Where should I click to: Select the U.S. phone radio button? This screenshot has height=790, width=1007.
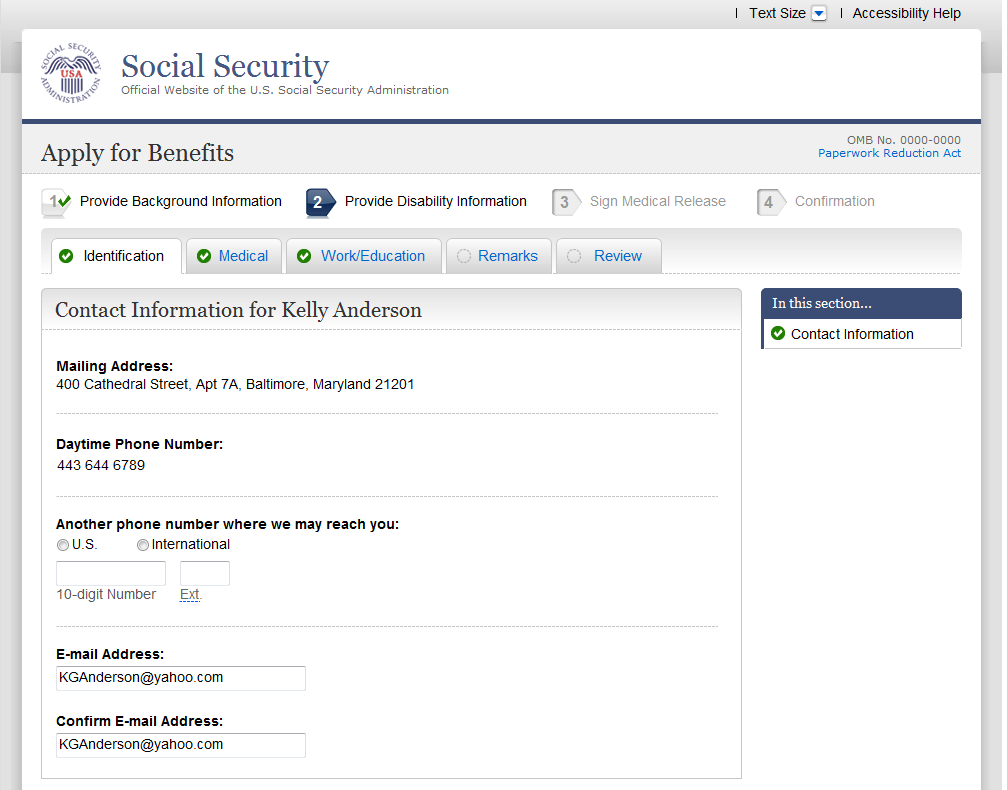[63, 545]
